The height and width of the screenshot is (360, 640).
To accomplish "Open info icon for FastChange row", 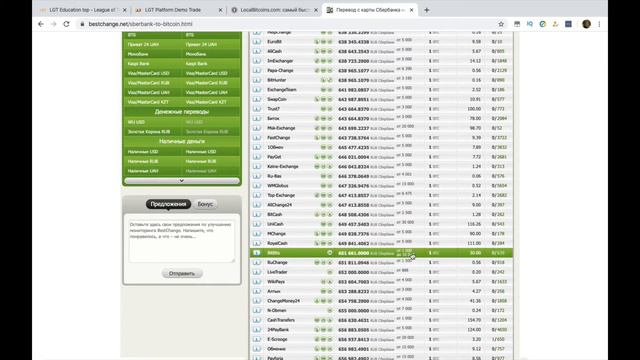I will pyautogui.click(x=257, y=138).
